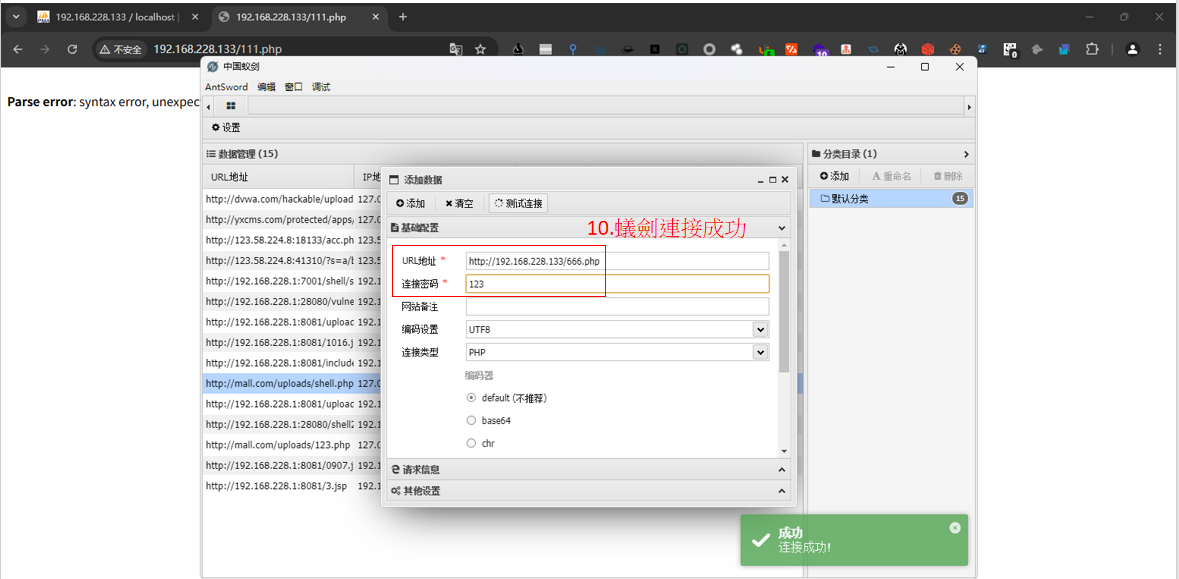Click the translate page icon

(456, 49)
